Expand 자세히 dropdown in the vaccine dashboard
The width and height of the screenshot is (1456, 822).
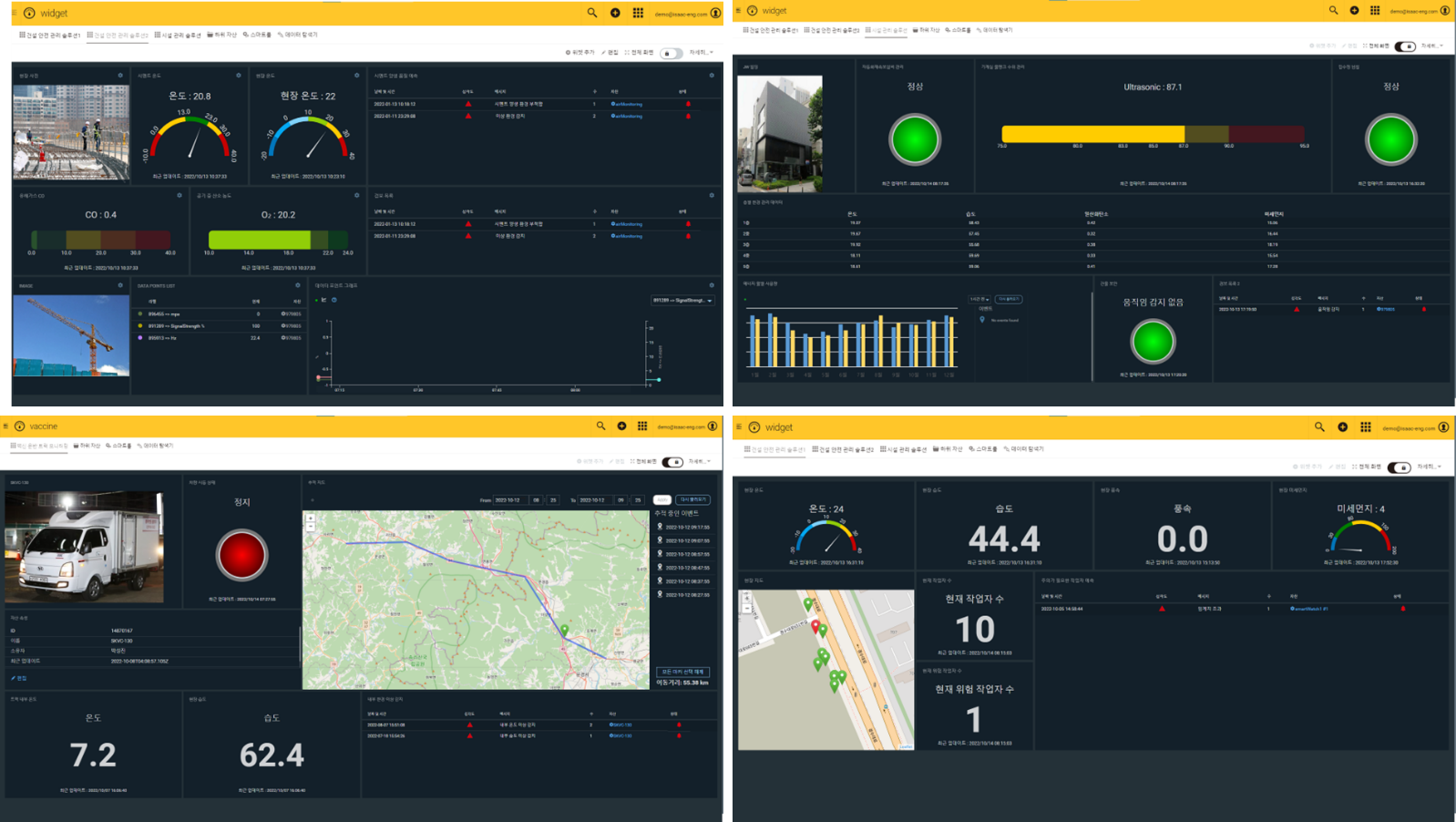click(x=701, y=462)
